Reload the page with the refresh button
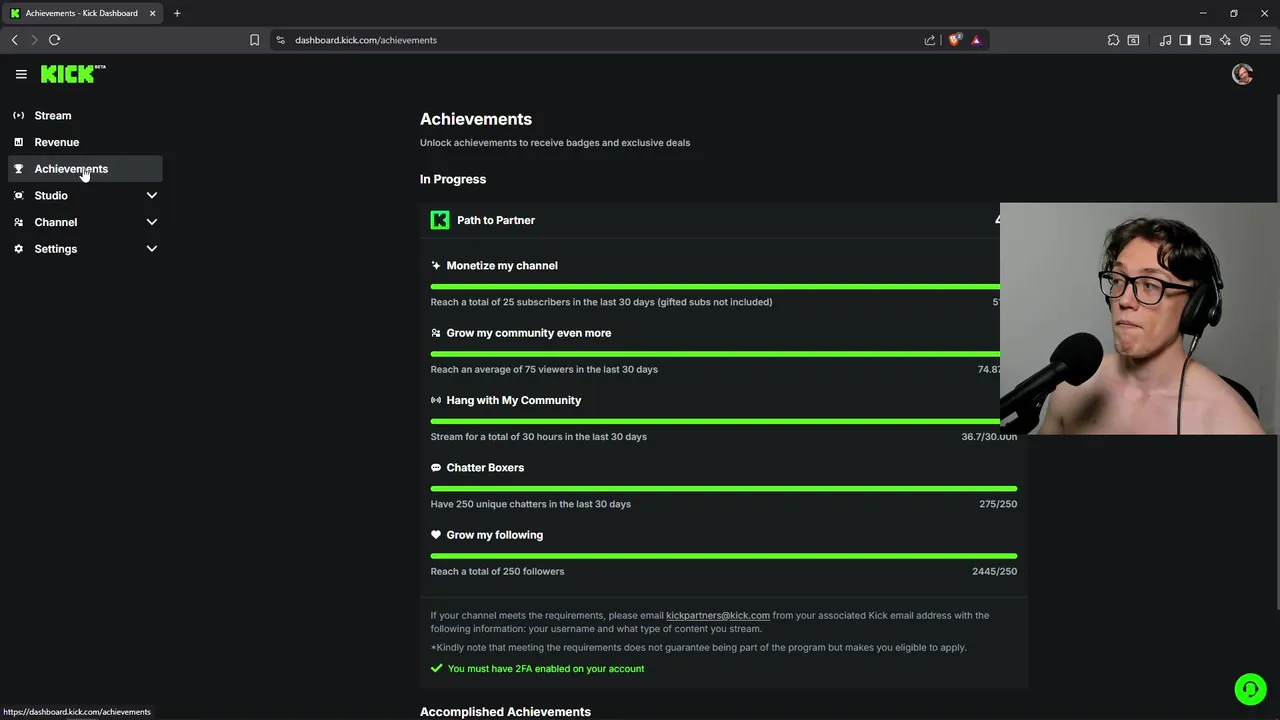The image size is (1280, 720). [54, 40]
